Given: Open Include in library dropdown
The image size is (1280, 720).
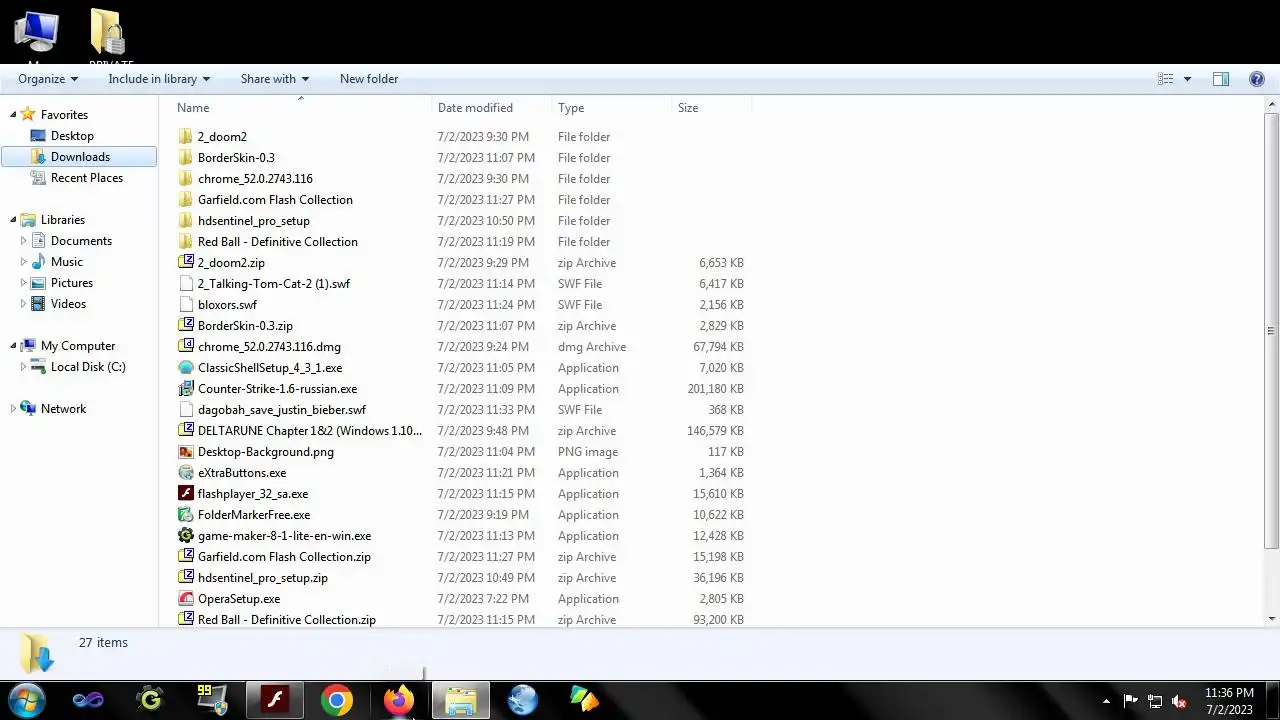Looking at the screenshot, I should coord(159,79).
